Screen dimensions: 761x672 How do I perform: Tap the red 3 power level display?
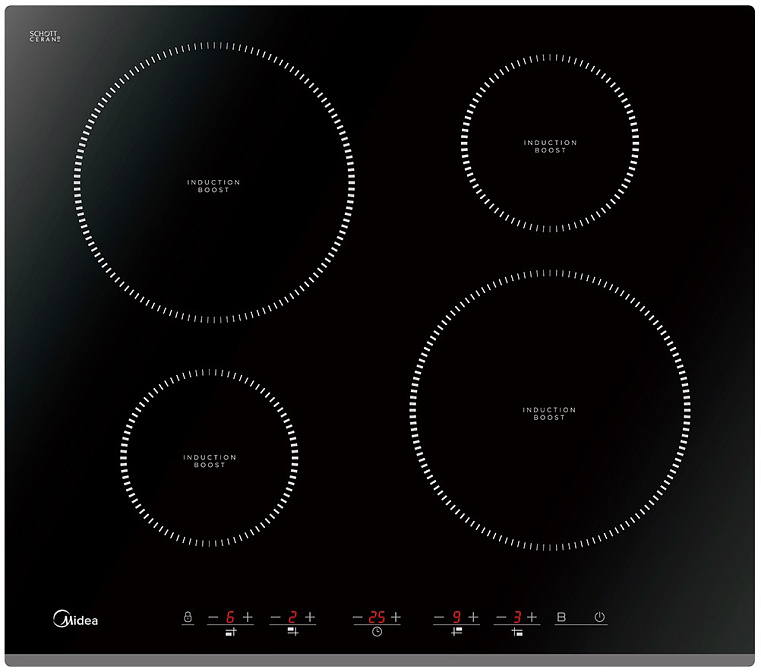(x=517, y=617)
